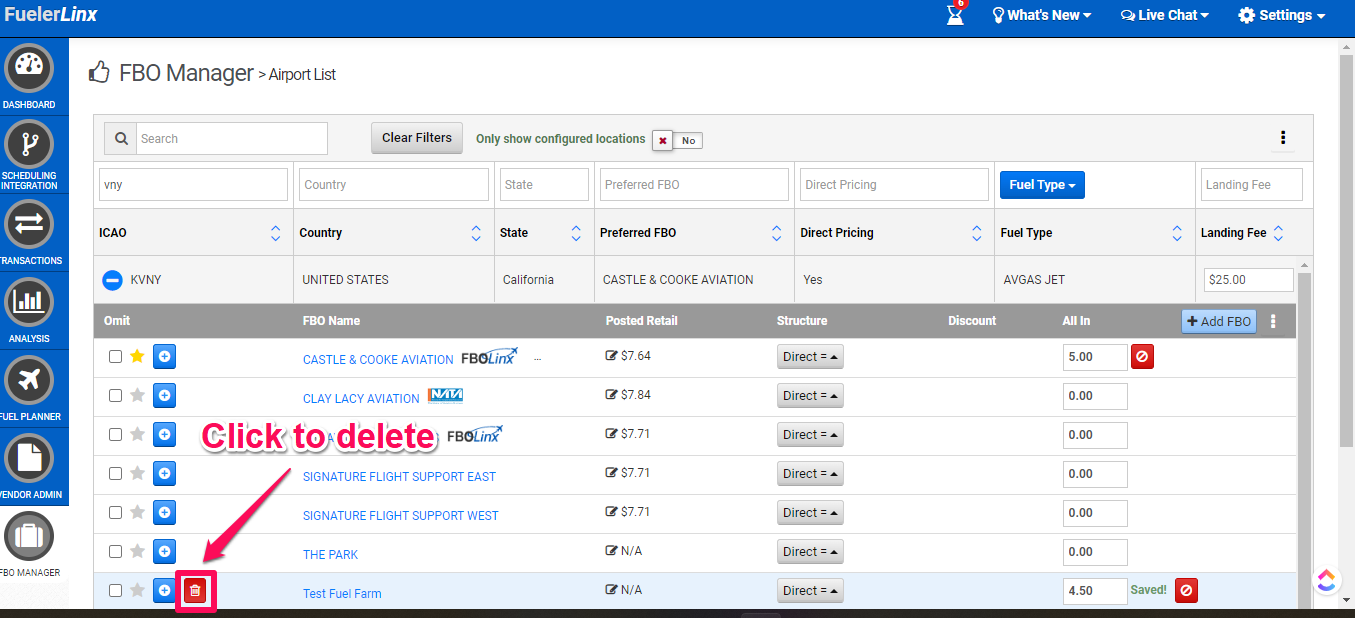Click the ClickUp floating widget icon
Viewport: 1355px width, 618px height.
[1326, 581]
